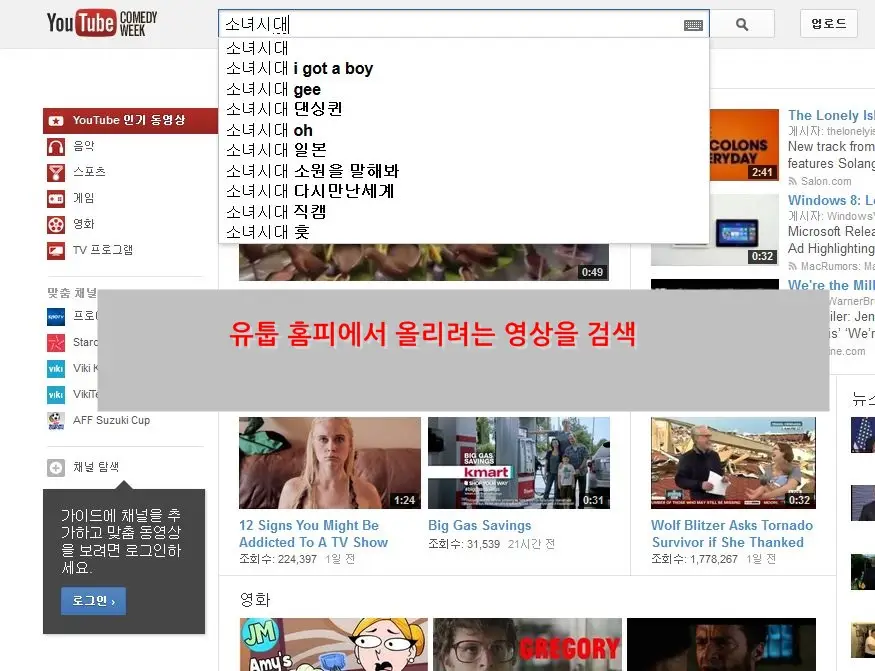The image size is (875, 671).
Task: Click the 맞춤 채널 section heading
Action: coord(72,293)
